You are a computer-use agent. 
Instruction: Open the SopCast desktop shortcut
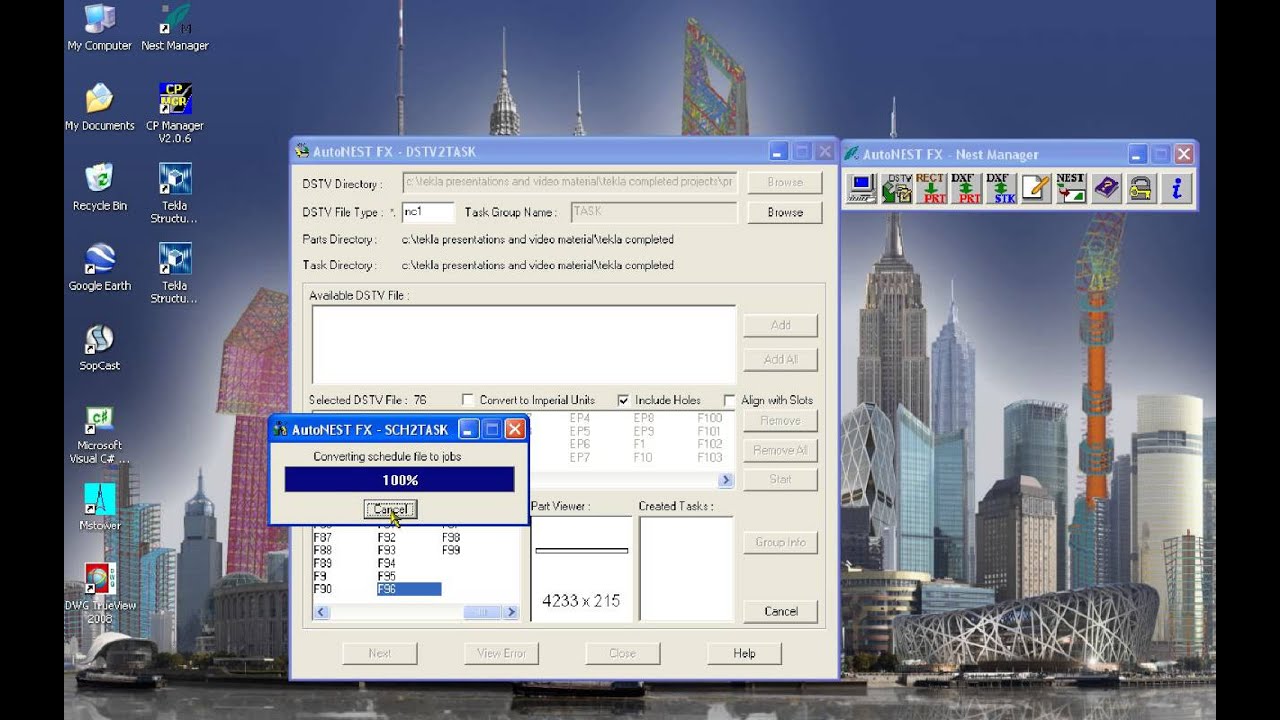point(99,347)
